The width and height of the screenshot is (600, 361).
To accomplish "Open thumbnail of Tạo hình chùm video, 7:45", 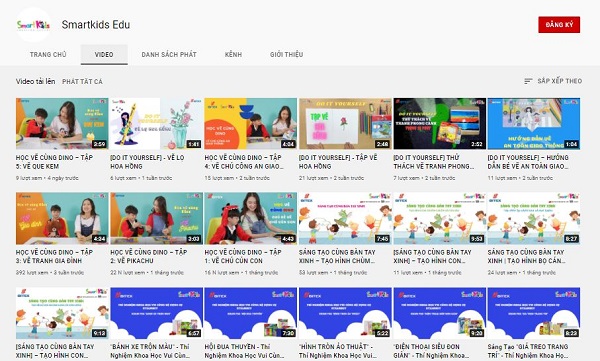I will click(x=345, y=218).
